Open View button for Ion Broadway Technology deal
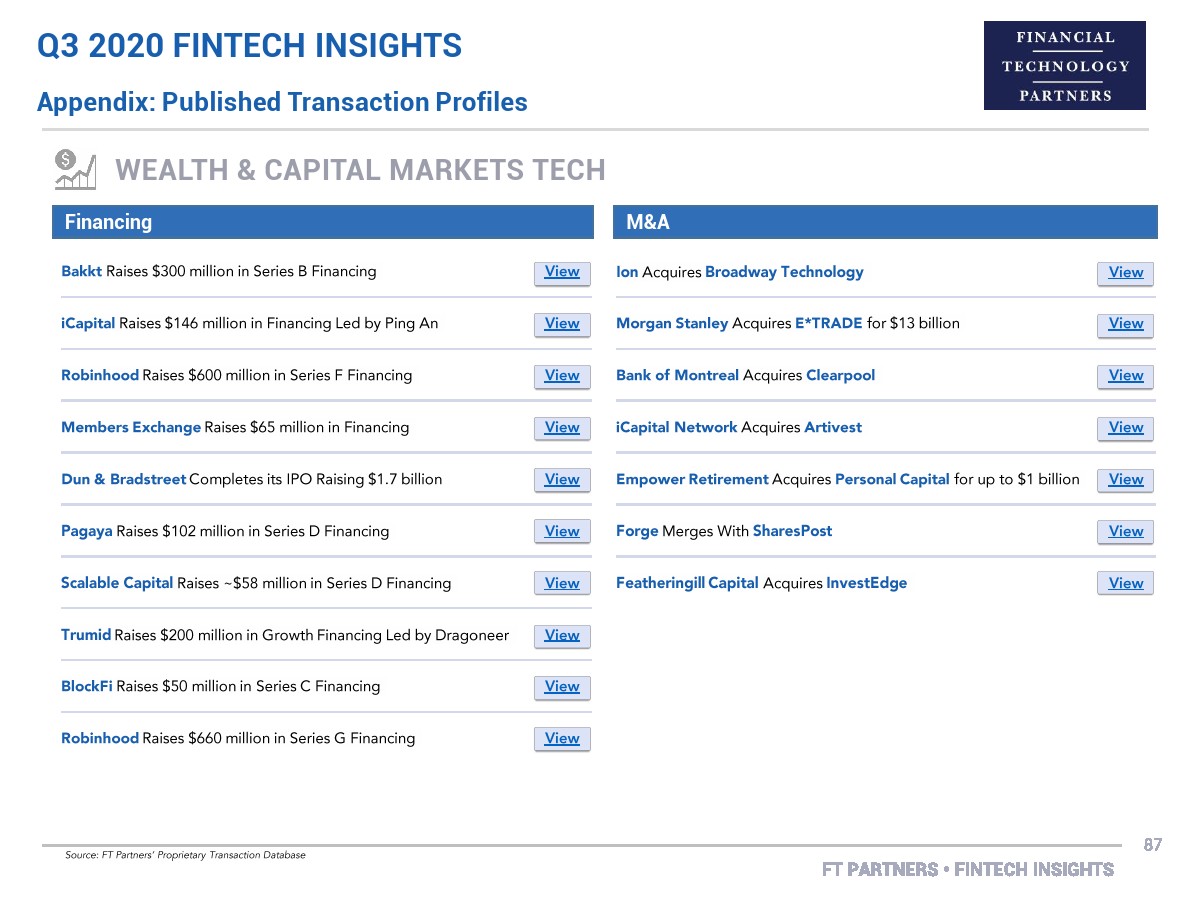1200x900 pixels. click(x=1125, y=273)
